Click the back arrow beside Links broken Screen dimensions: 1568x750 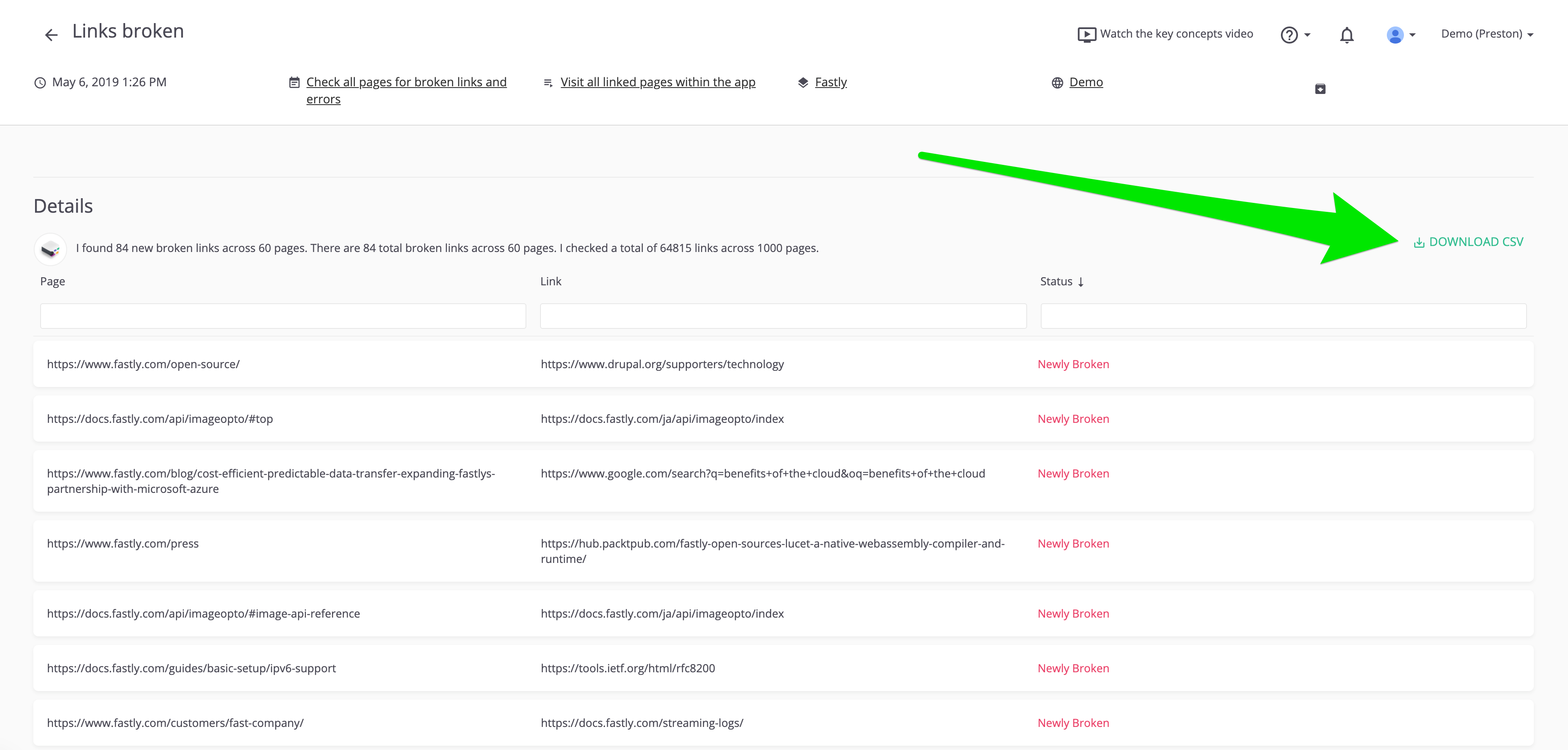click(51, 35)
